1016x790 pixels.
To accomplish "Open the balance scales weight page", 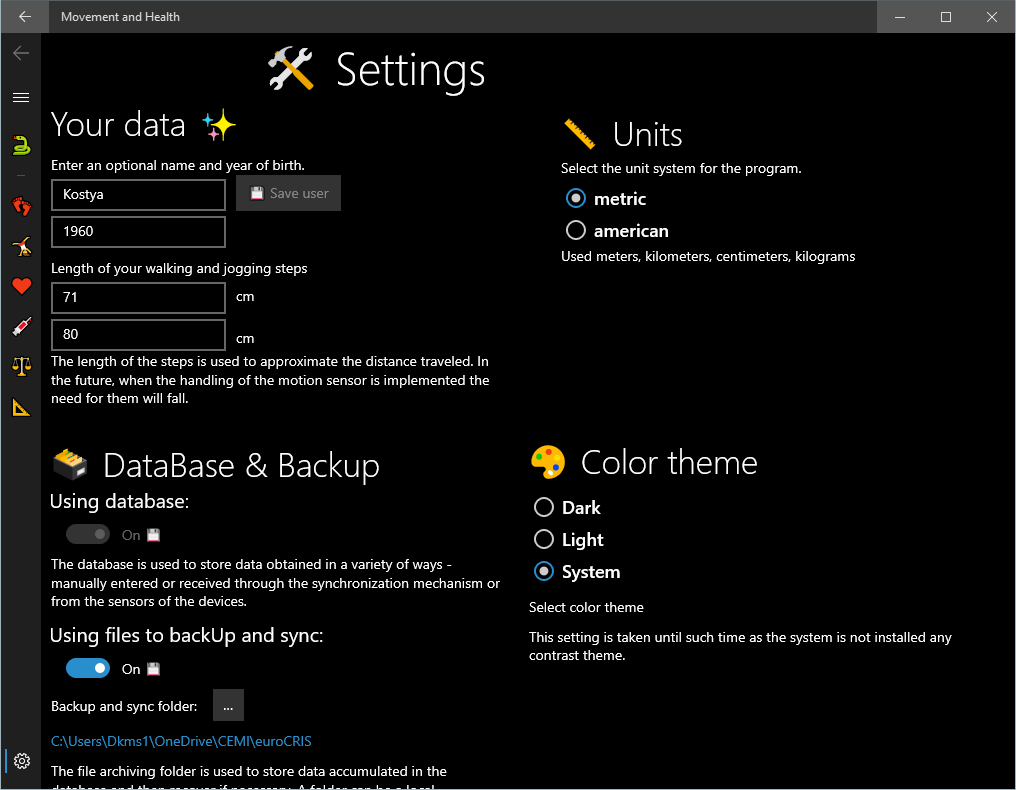I will (x=21, y=367).
